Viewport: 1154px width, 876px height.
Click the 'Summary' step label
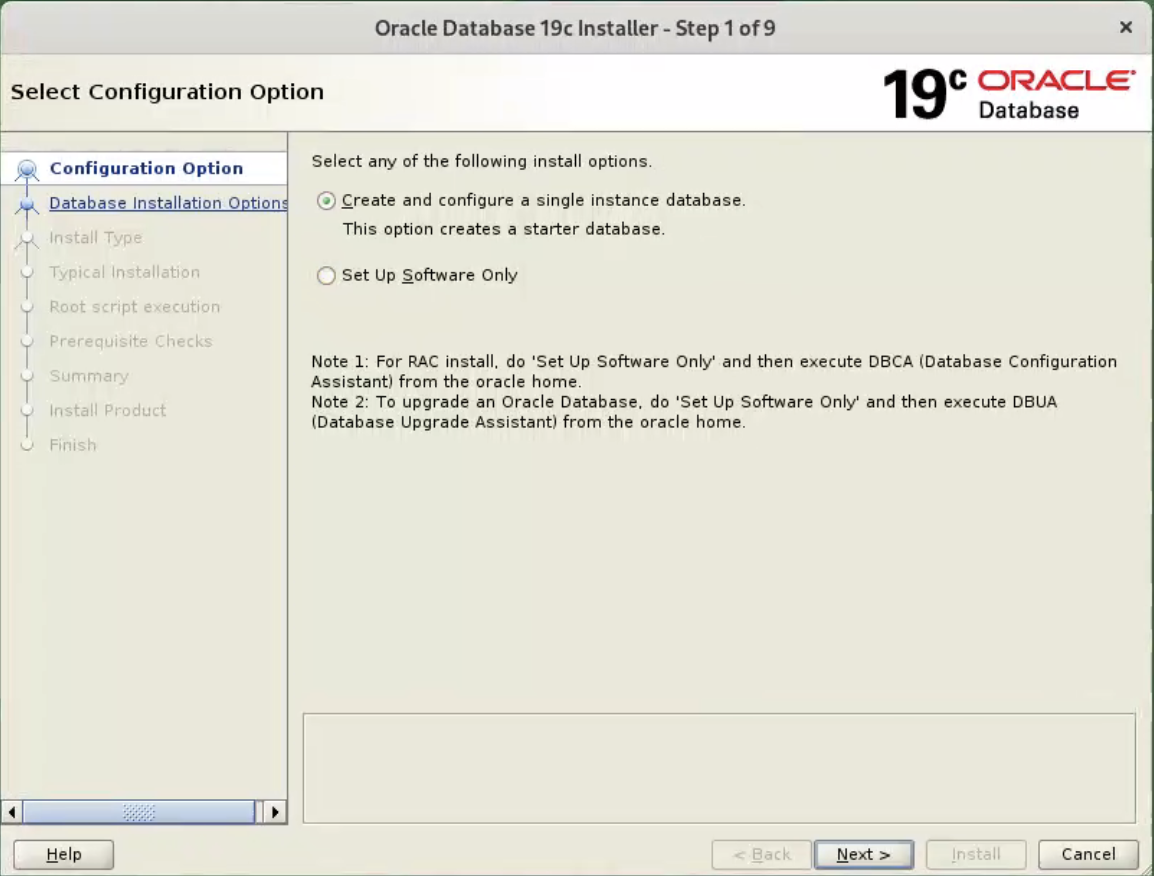89,376
